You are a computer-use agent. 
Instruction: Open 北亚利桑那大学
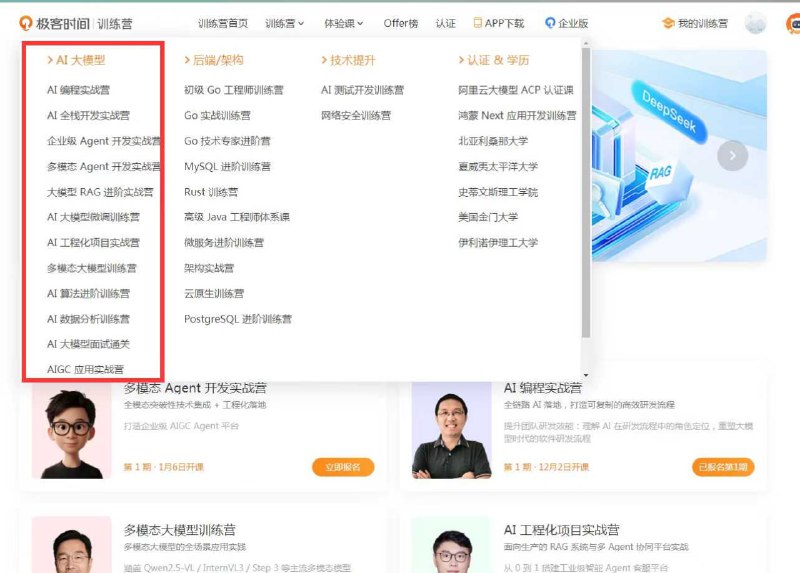pyautogui.click(x=493, y=141)
